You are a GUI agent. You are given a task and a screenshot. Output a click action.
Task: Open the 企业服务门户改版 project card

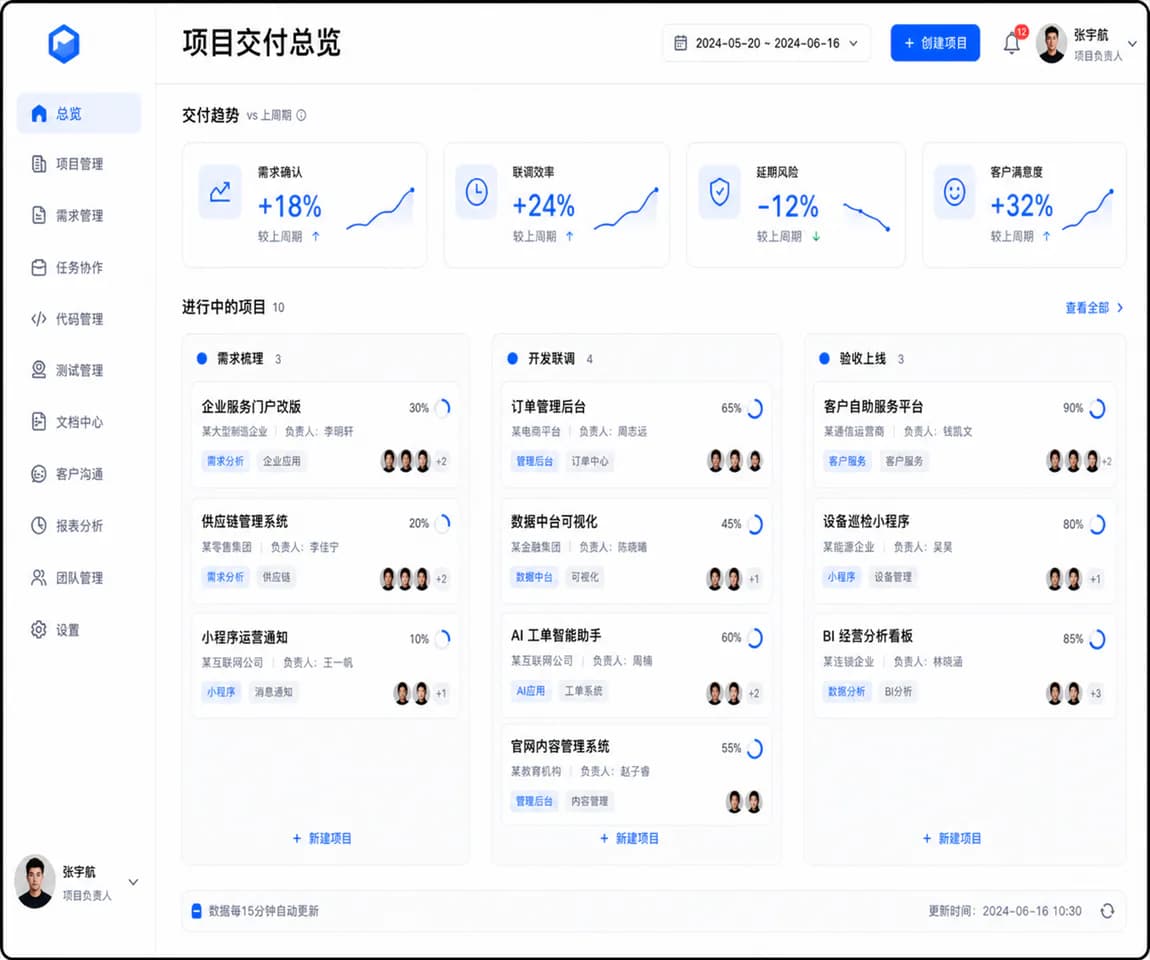tap(325, 434)
